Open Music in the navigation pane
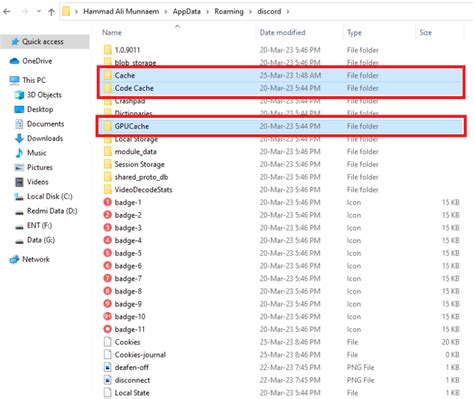Screen dimensions: 474x399 pyautogui.click(x=36, y=153)
